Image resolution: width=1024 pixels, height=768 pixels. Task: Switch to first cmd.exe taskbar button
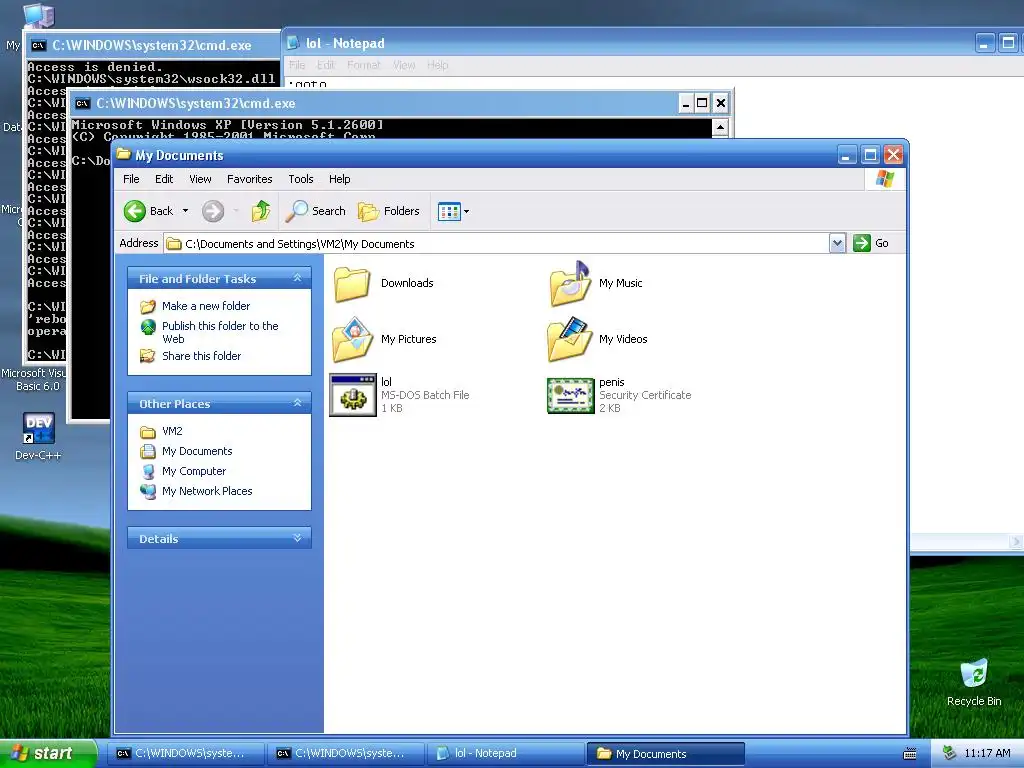[x=187, y=754]
